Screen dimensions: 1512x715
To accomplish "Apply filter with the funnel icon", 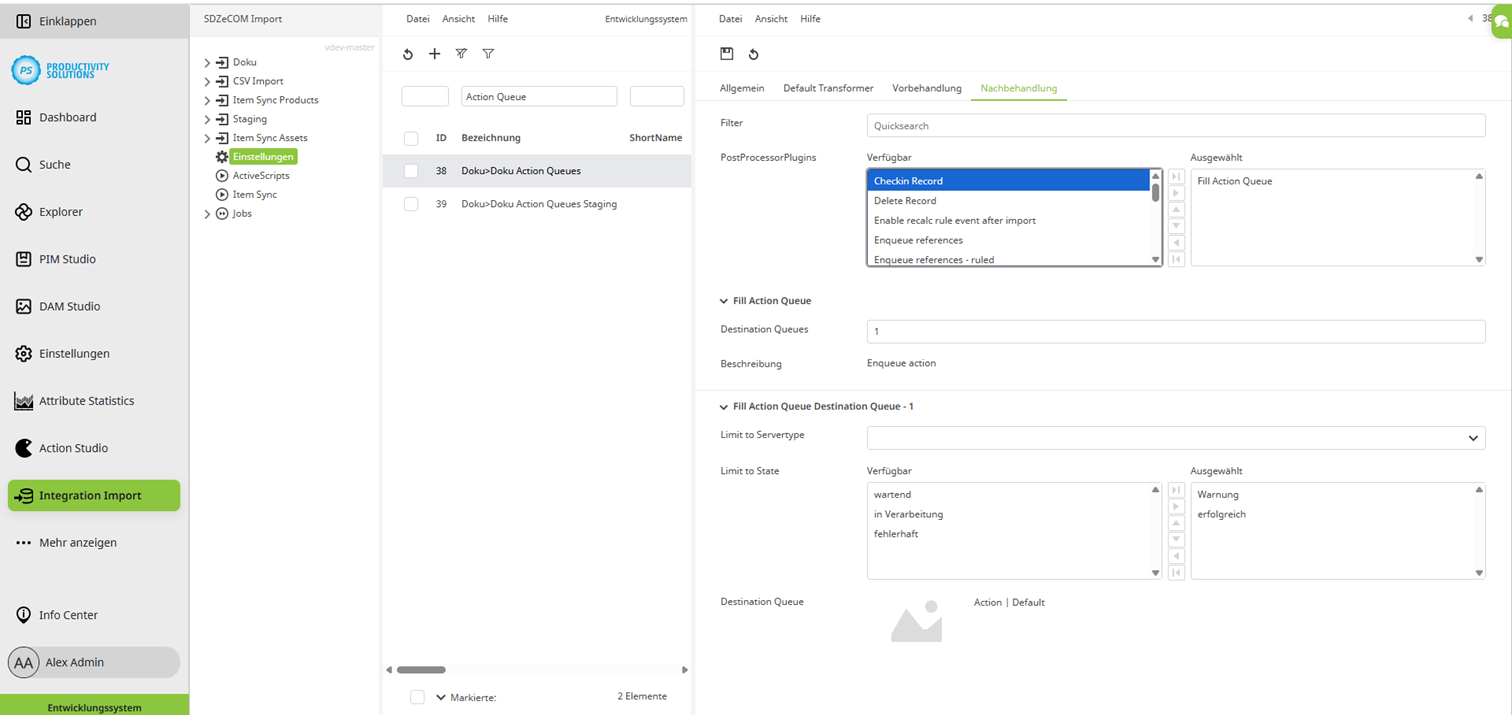I will click(x=488, y=54).
